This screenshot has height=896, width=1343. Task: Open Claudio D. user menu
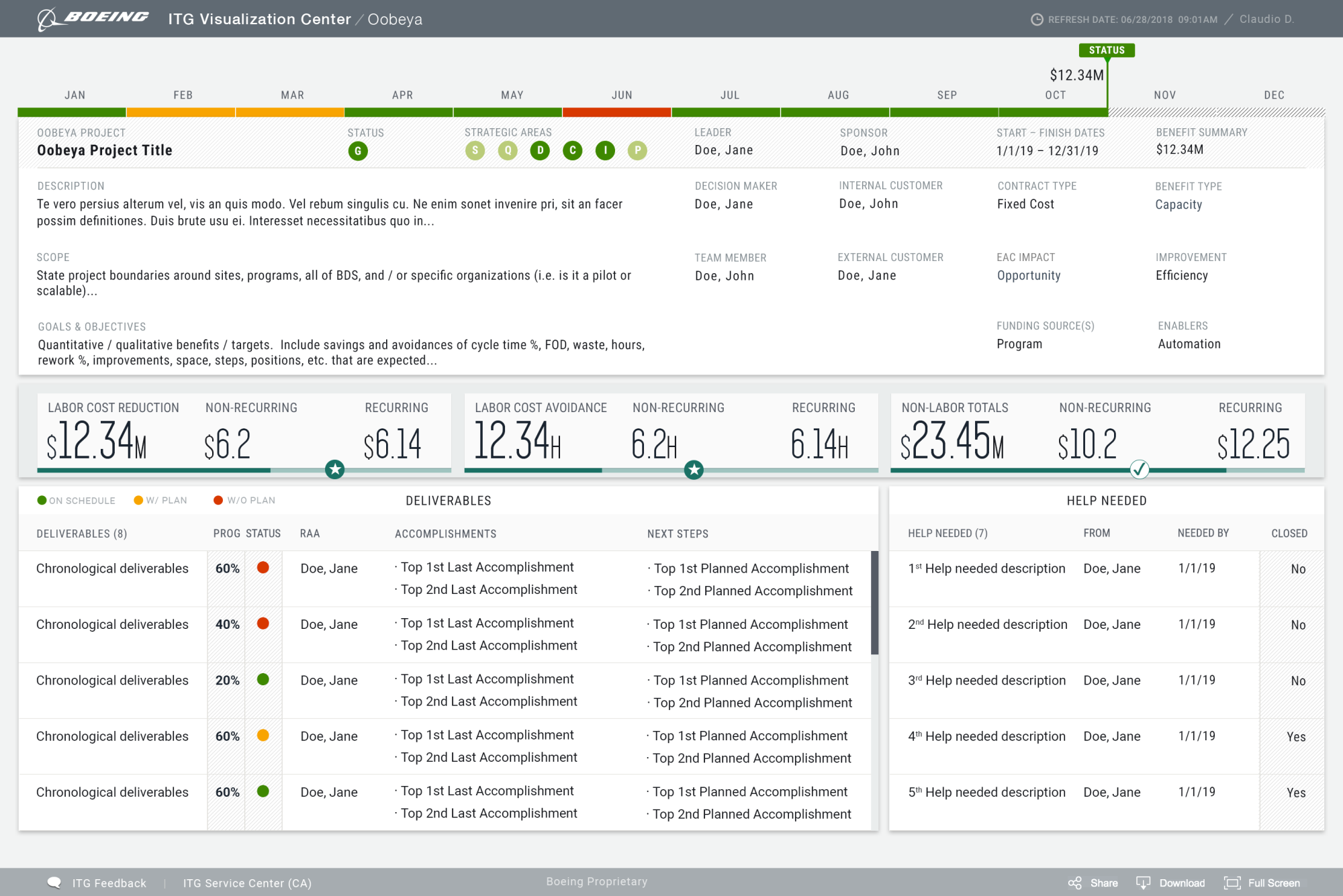click(1266, 19)
